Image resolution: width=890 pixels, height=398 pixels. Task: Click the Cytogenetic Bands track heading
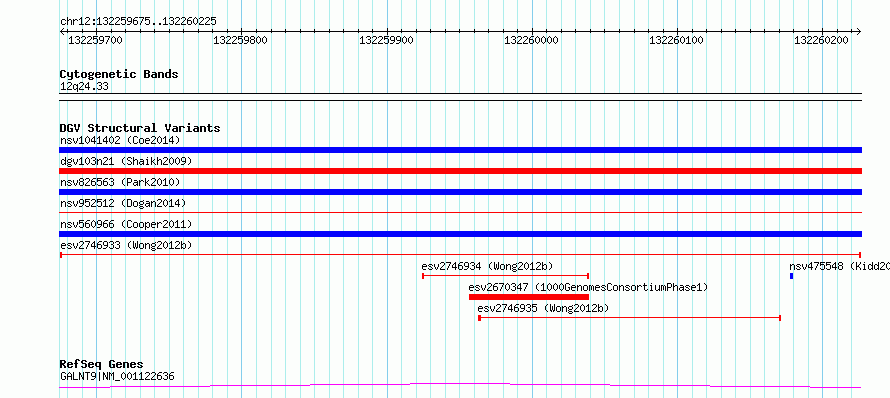pyautogui.click(x=119, y=74)
